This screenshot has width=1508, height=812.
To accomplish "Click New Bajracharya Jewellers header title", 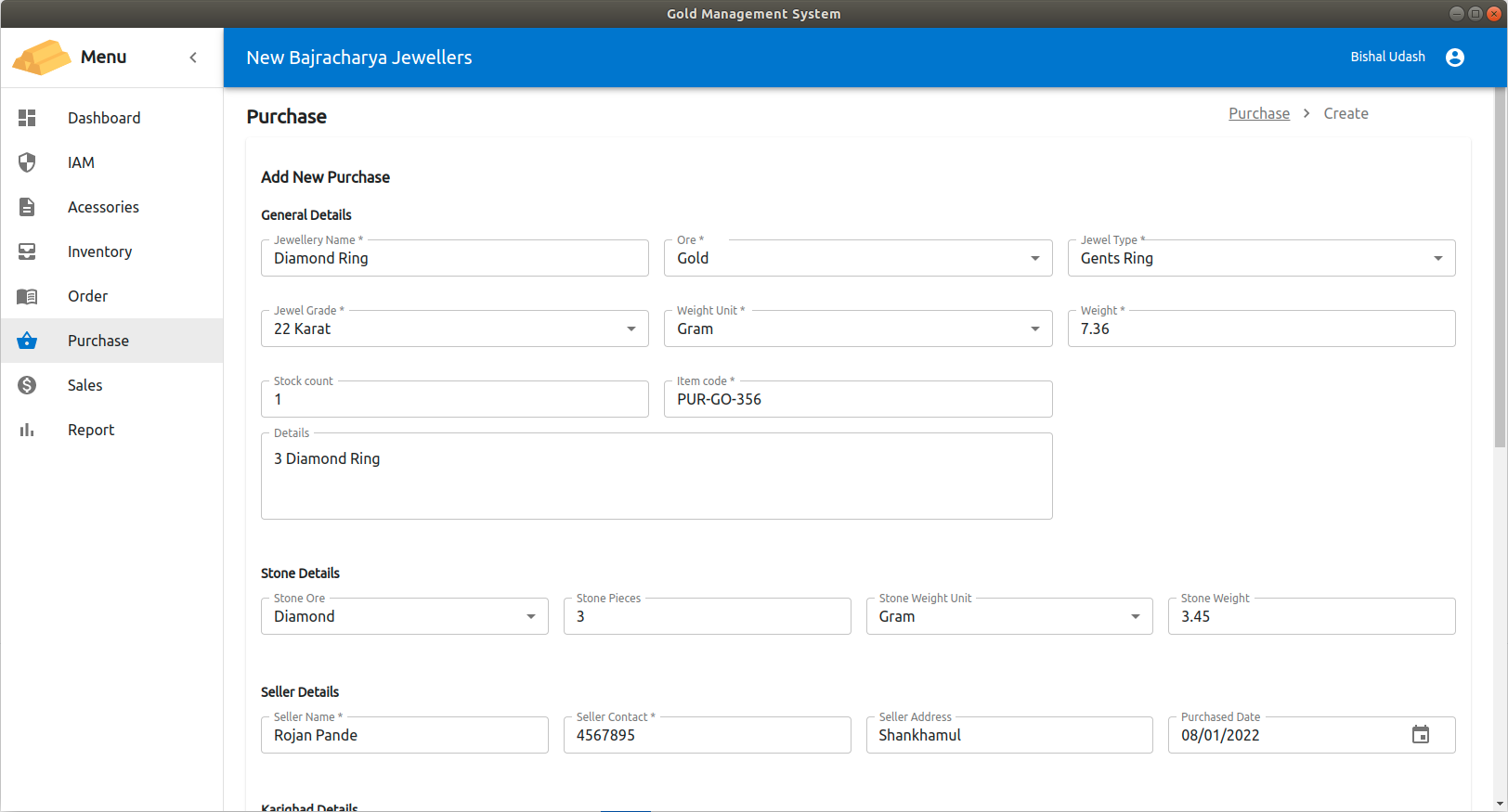I will pyautogui.click(x=359, y=58).
